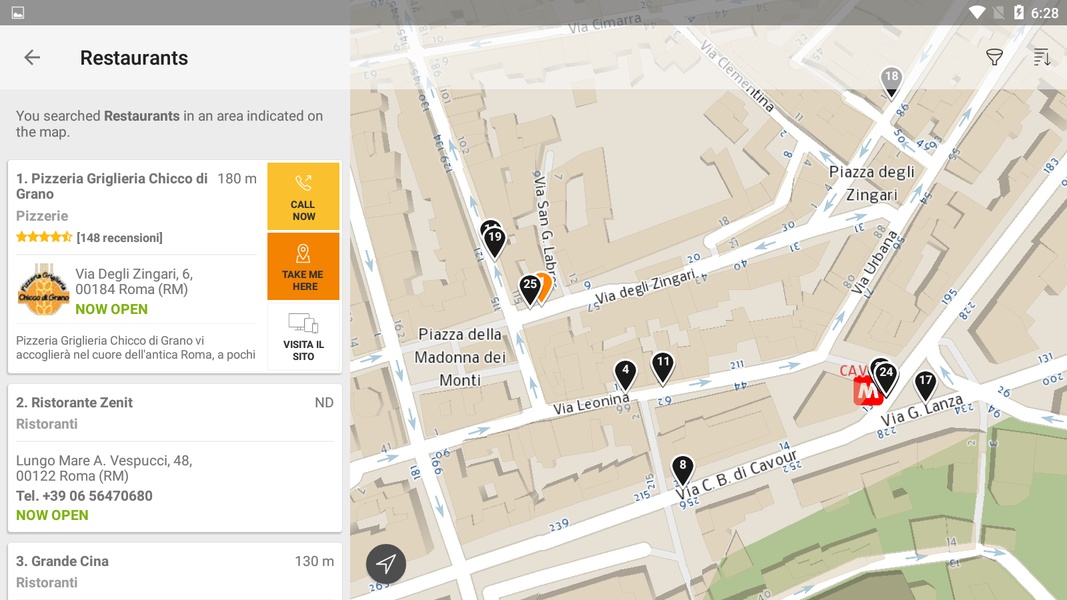The width and height of the screenshot is (1067, 600).
Task: Tap the my location compass button
Action: 386,563
